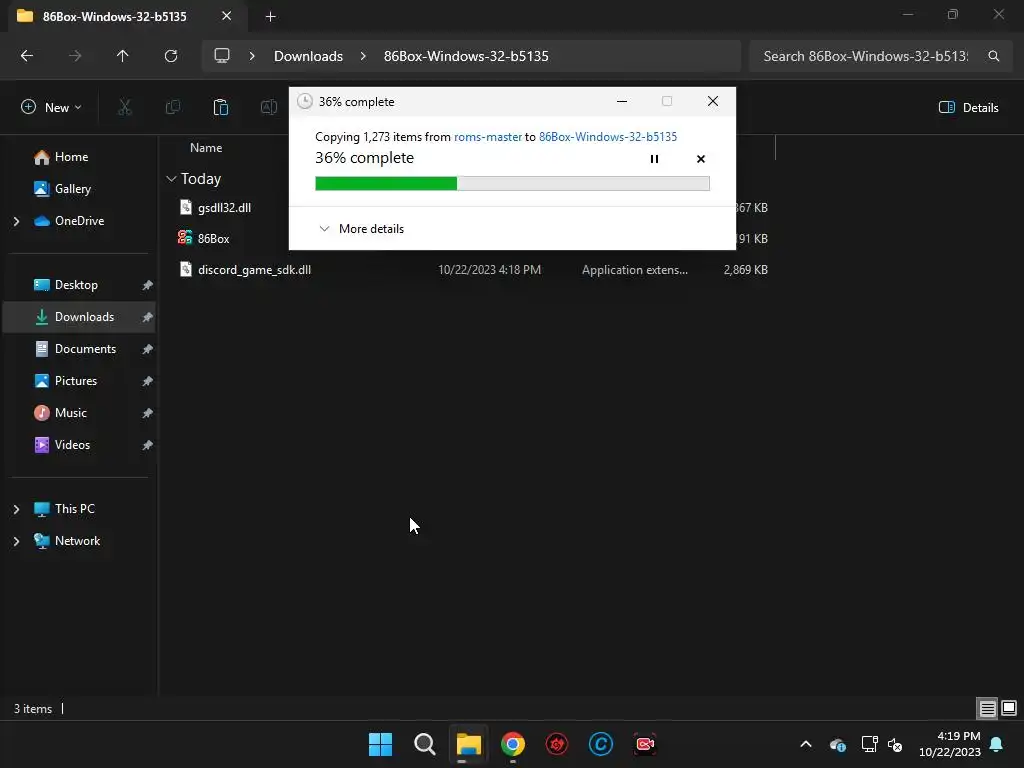Unpin Desktop via its pin icon
1024x768 pixels.
click(x=148, y=285)
